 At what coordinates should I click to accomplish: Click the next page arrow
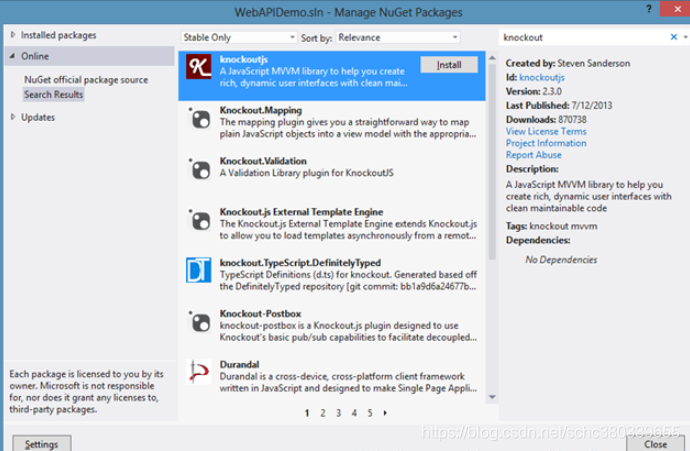pyautogui.click(x=385, y=413)
